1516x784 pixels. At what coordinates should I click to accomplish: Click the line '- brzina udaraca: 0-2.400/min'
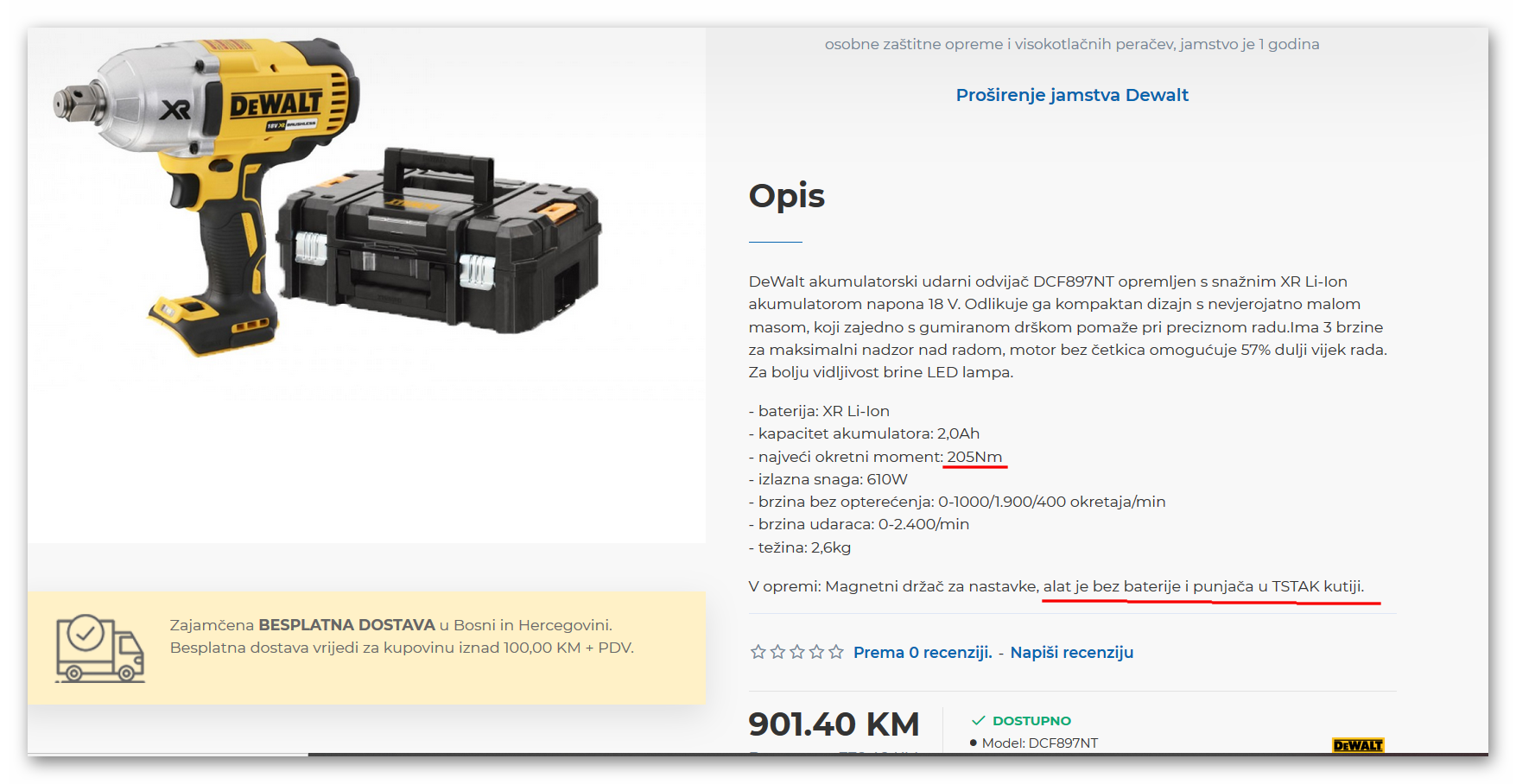[859, 524]
